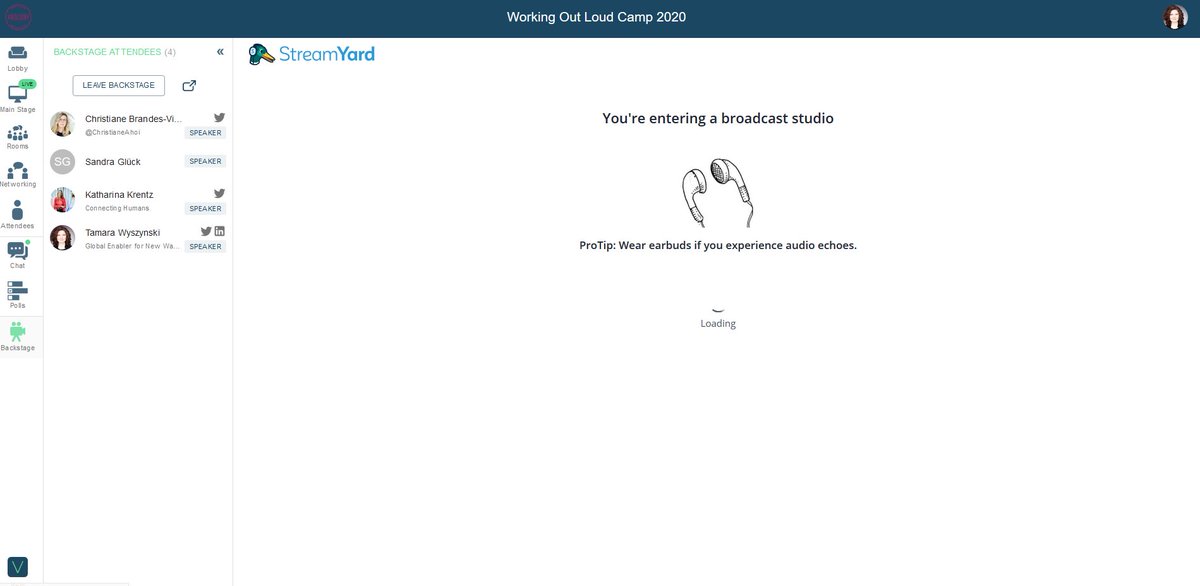Viewport: 1200px width, 586px height.
Task: Open backstage in a new window
Action: pos(189,86)
